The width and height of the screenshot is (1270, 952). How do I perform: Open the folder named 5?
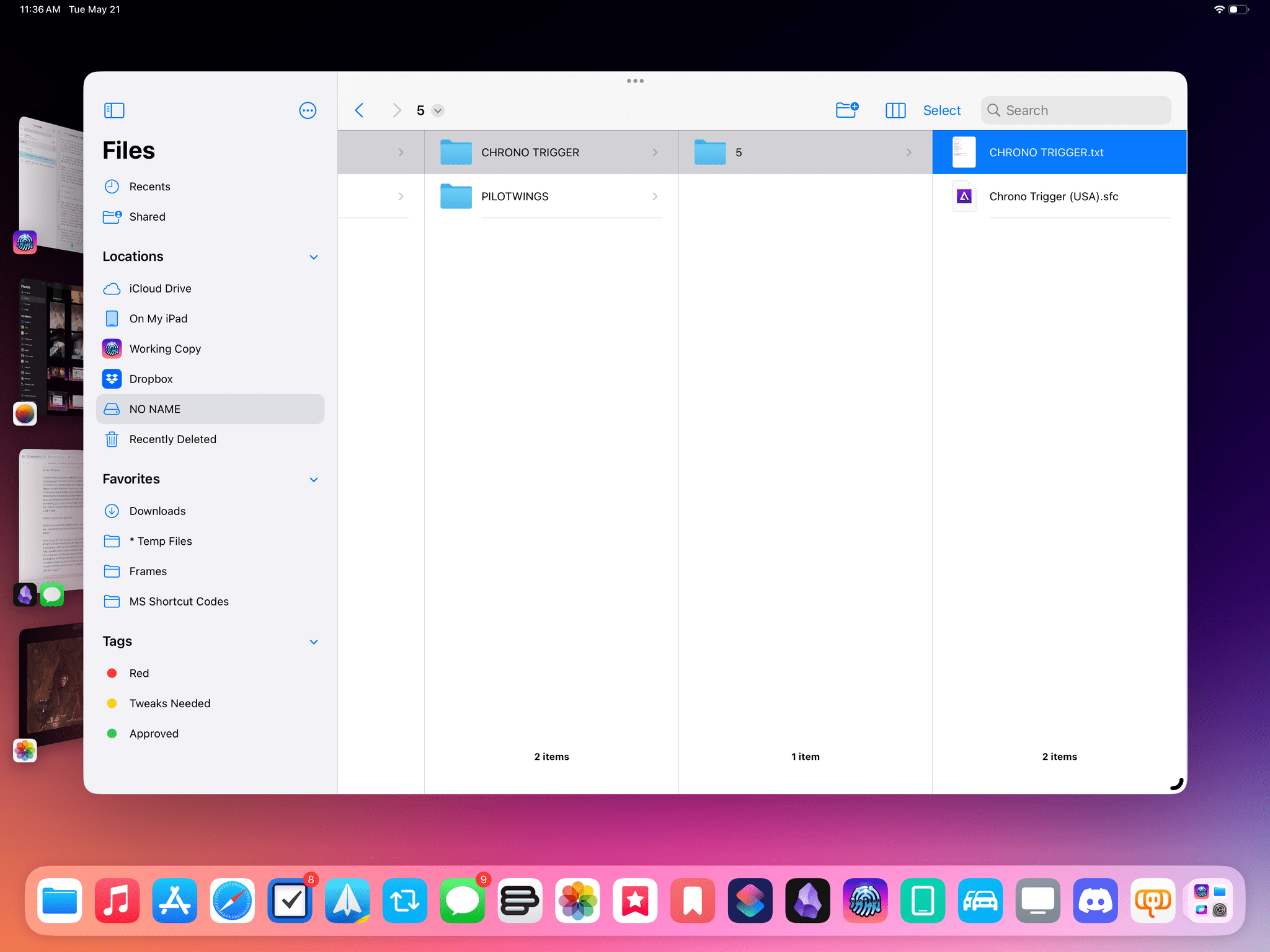[x=805, y=152]
